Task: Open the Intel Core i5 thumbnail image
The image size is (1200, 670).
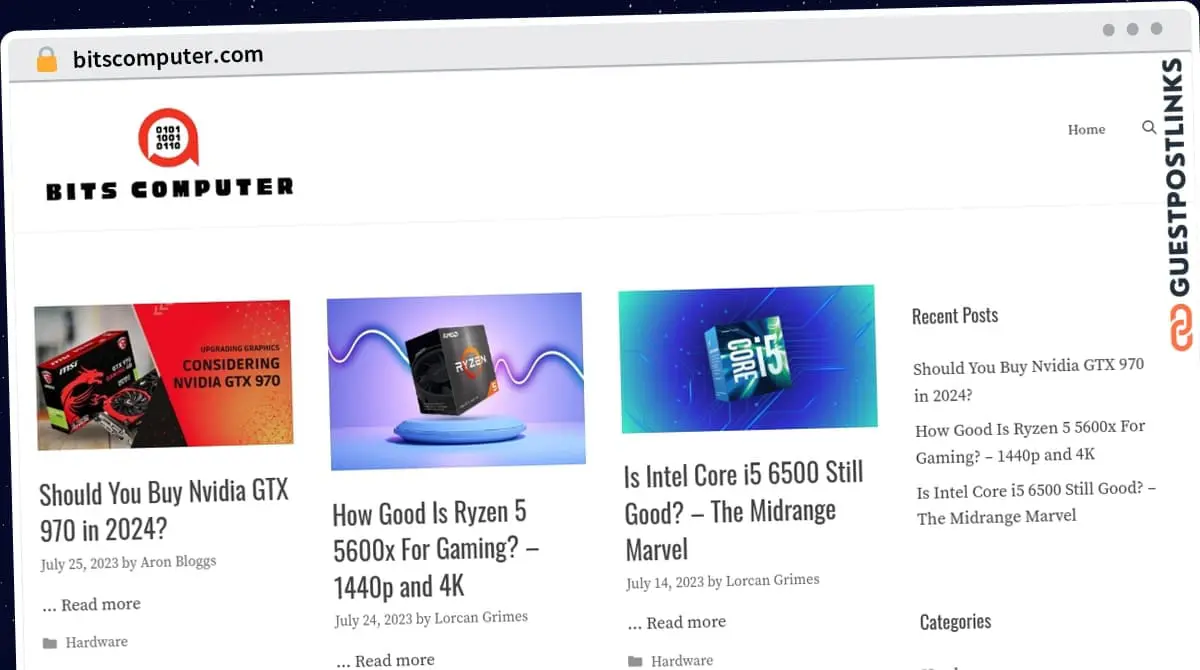Action: (748, 358)
